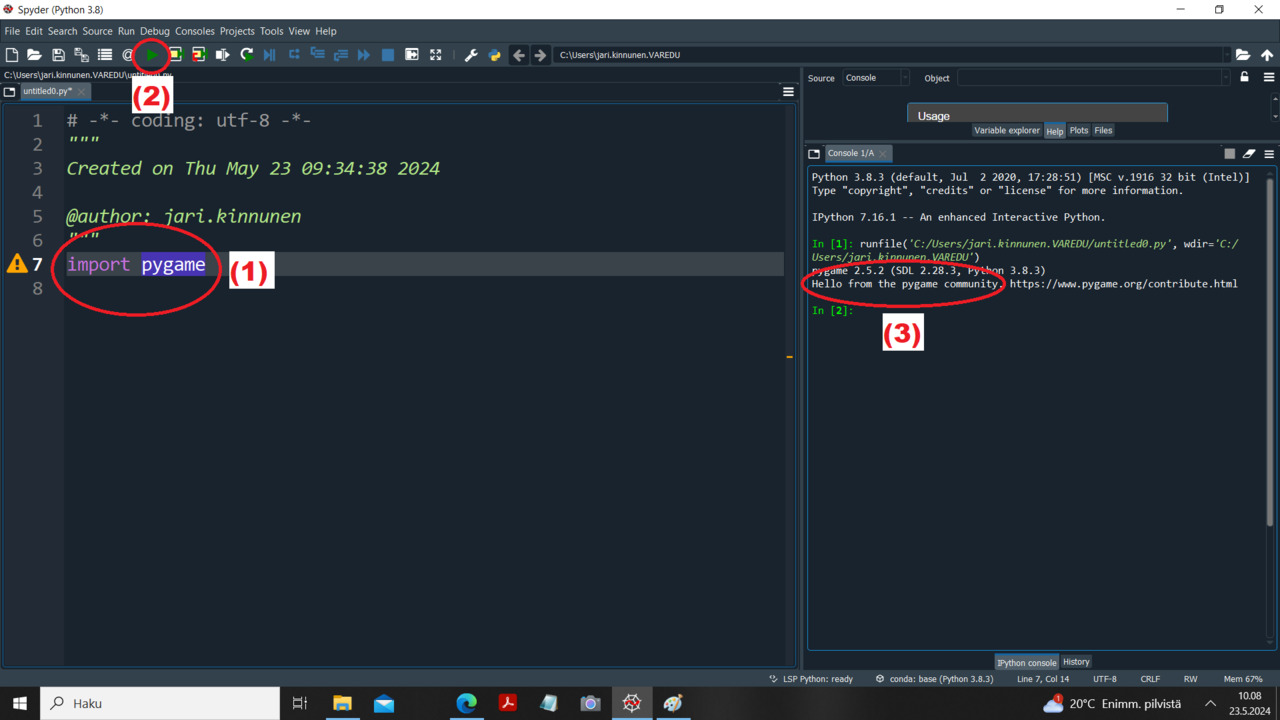
Task: Switch to the History tab
Action: (1076, 662)
